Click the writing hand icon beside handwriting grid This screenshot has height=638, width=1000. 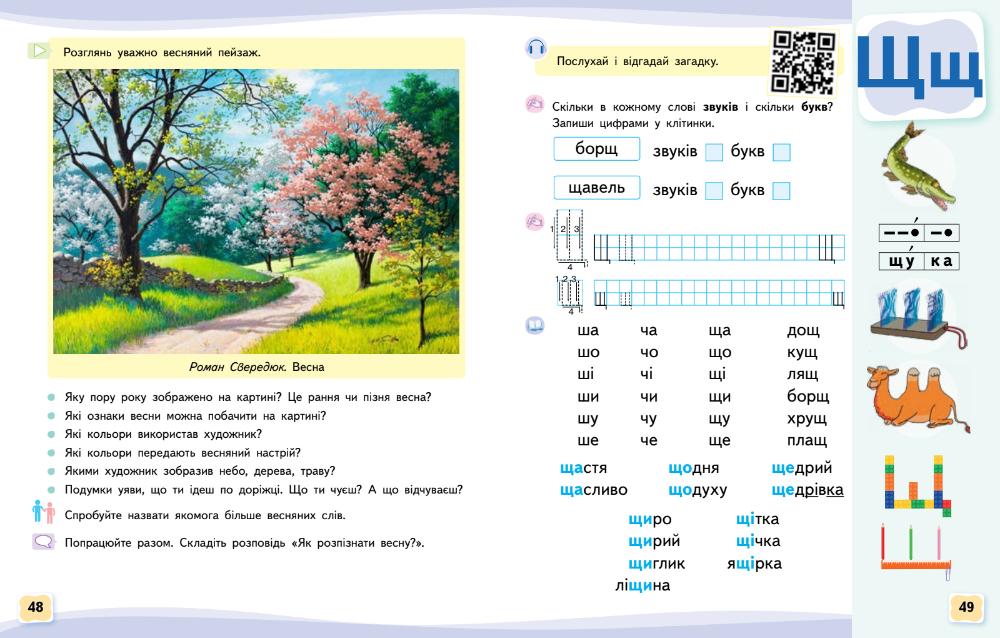point(534,221)
